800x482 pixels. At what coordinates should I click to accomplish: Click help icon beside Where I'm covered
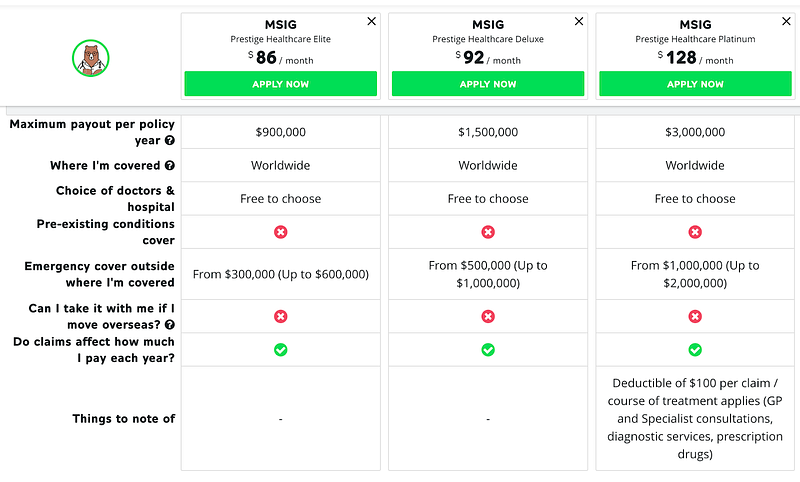170,166
